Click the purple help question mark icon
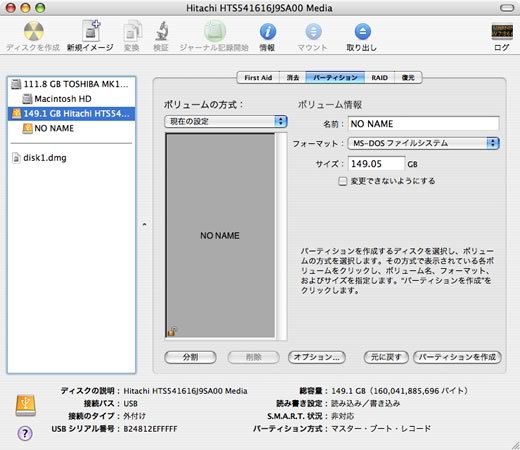The image size is (520, 450). 25,433
